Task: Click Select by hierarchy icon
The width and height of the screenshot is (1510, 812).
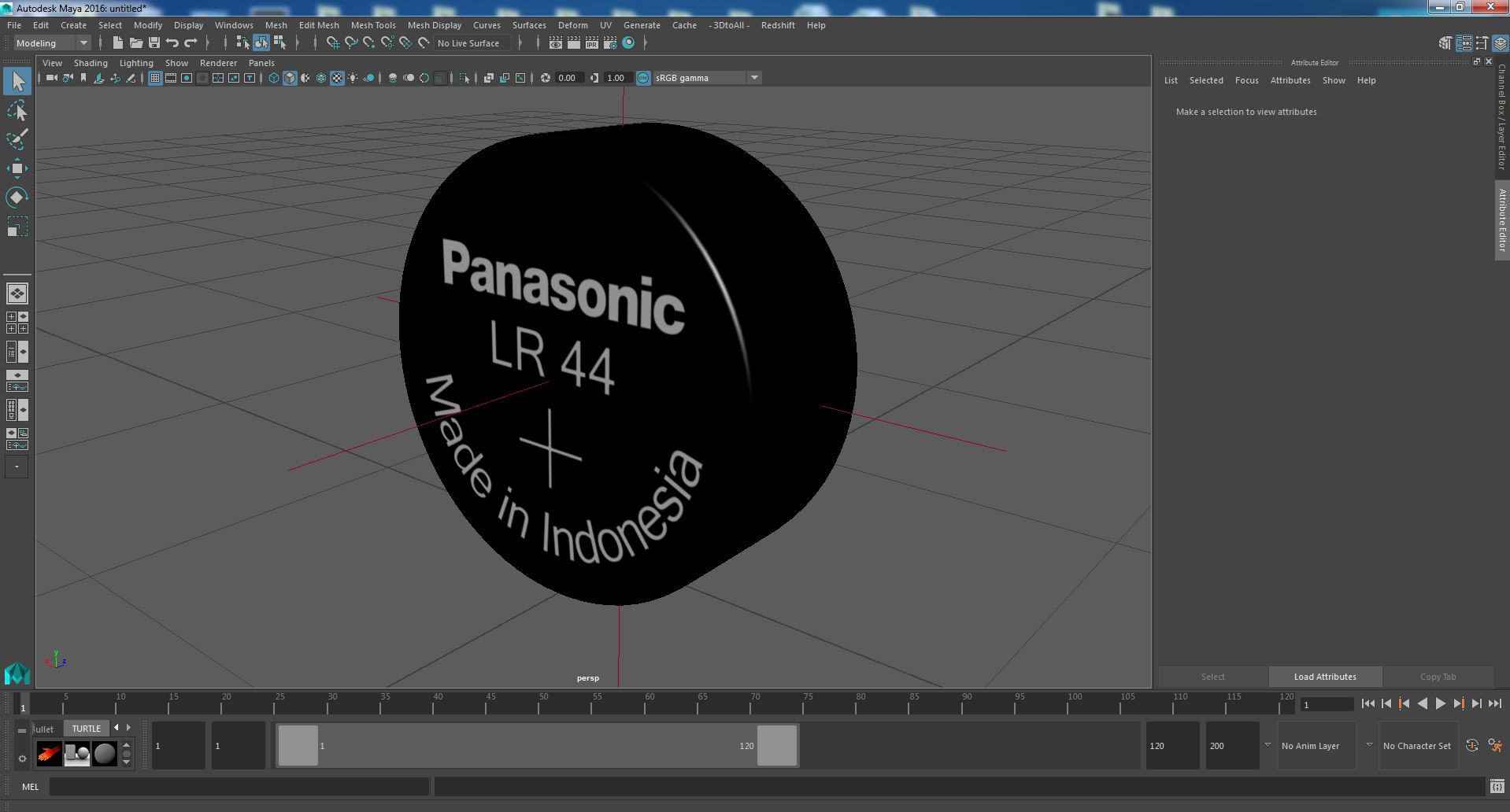Action: click(x=242, y=43)
